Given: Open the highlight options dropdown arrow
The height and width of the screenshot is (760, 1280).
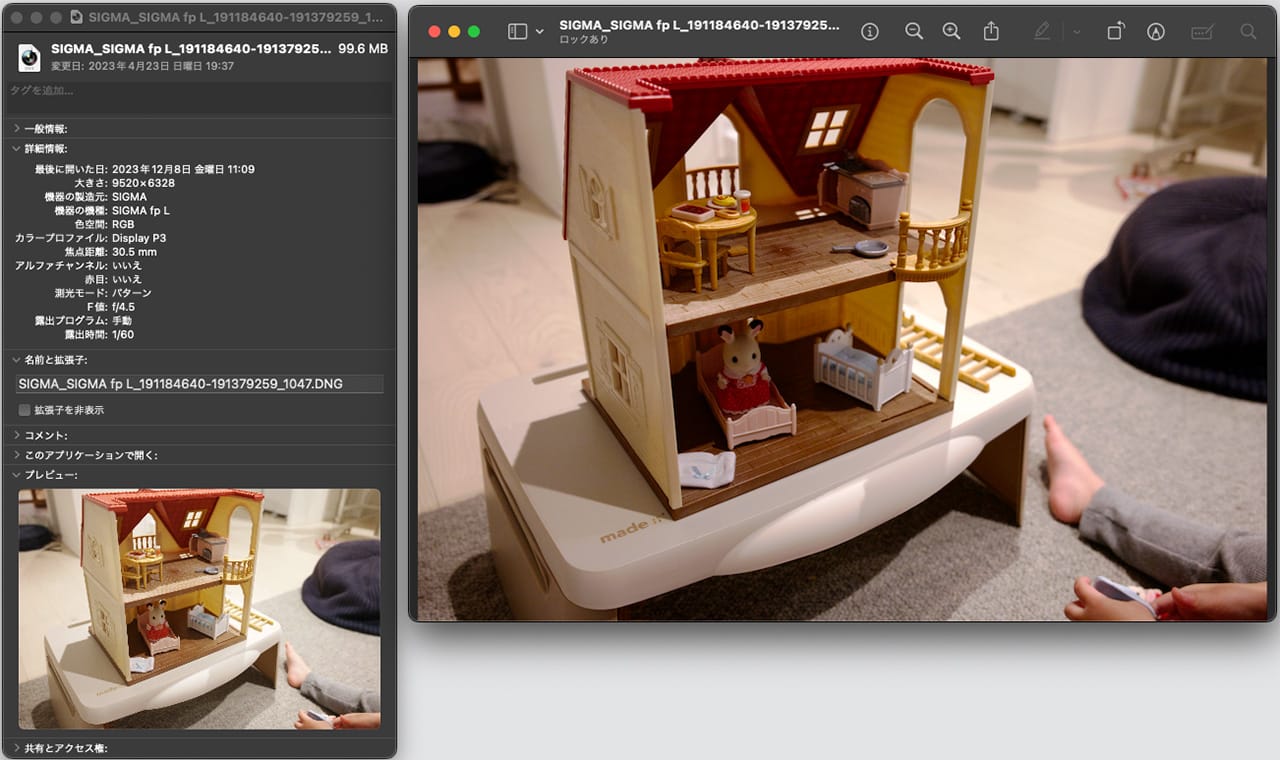Looking at the screenshot, I should click(1077, 32).
